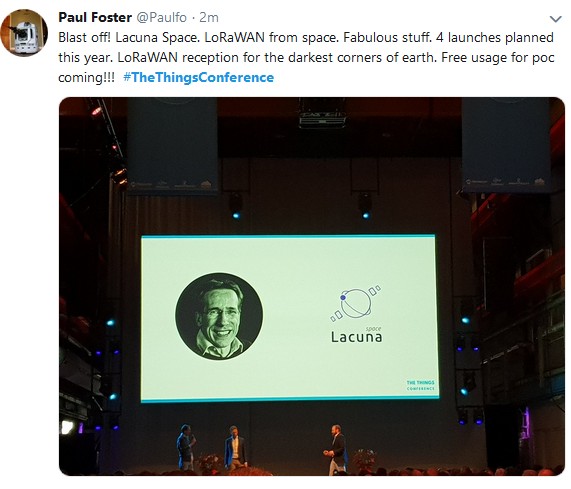Screen dimensions: 571x489
Task: Click the right hanging banner in photo
Action: (507, 145)
